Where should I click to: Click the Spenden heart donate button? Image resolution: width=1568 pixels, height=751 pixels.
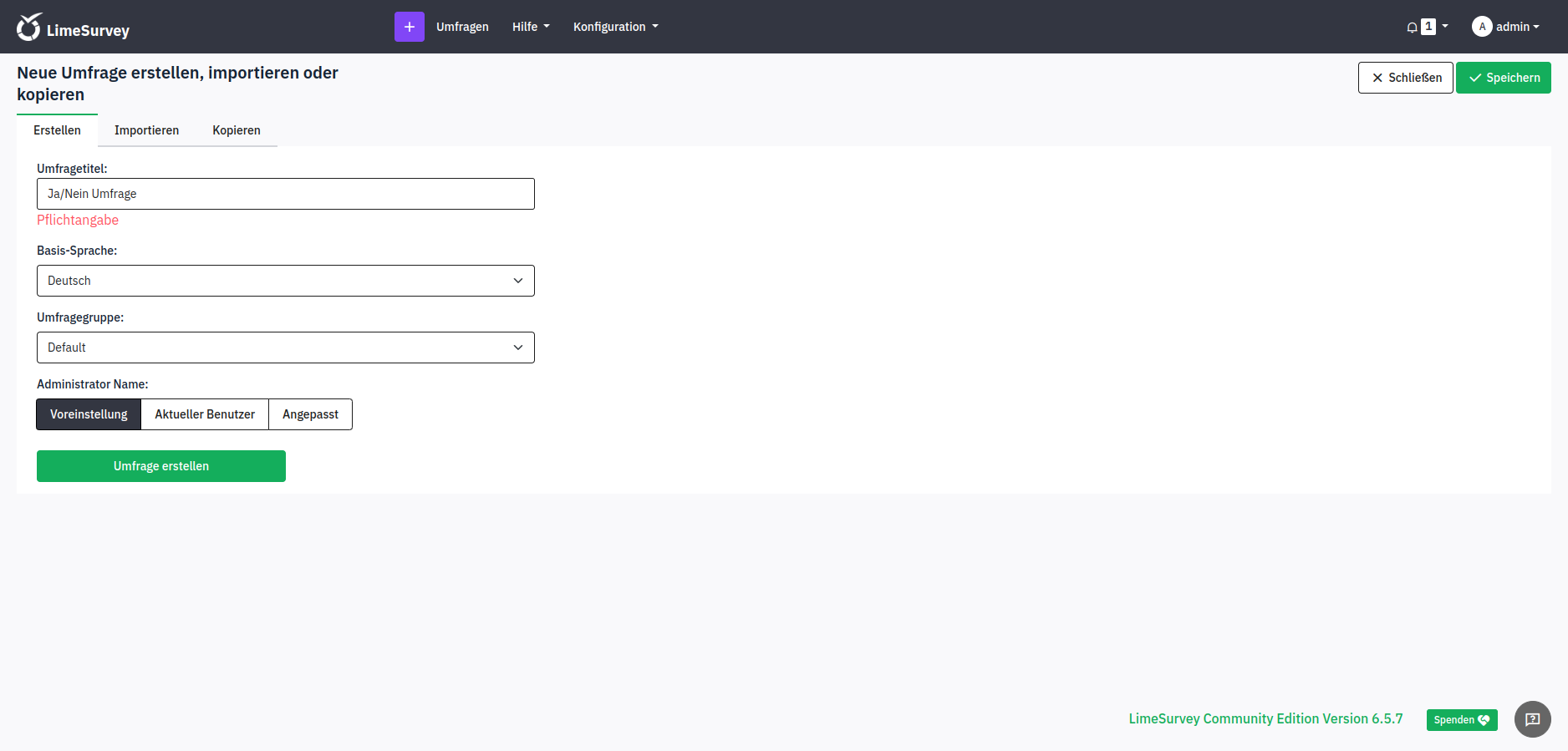[x=1461, y=719]
